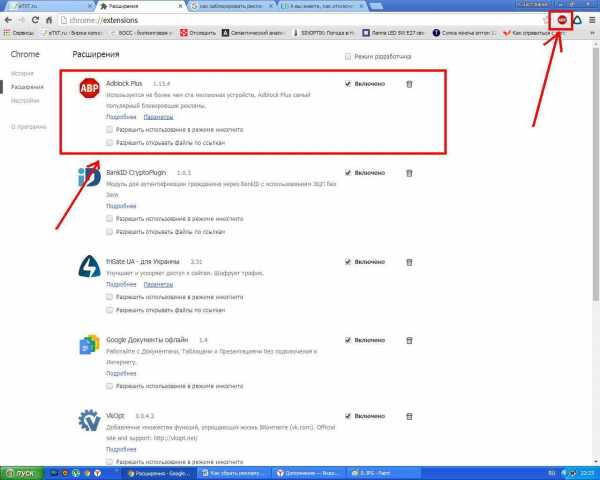Viewport: 600px width, 480px height.
Task: Click the extension icon beside Adblock Plus
Action: [x=577, y=20]
